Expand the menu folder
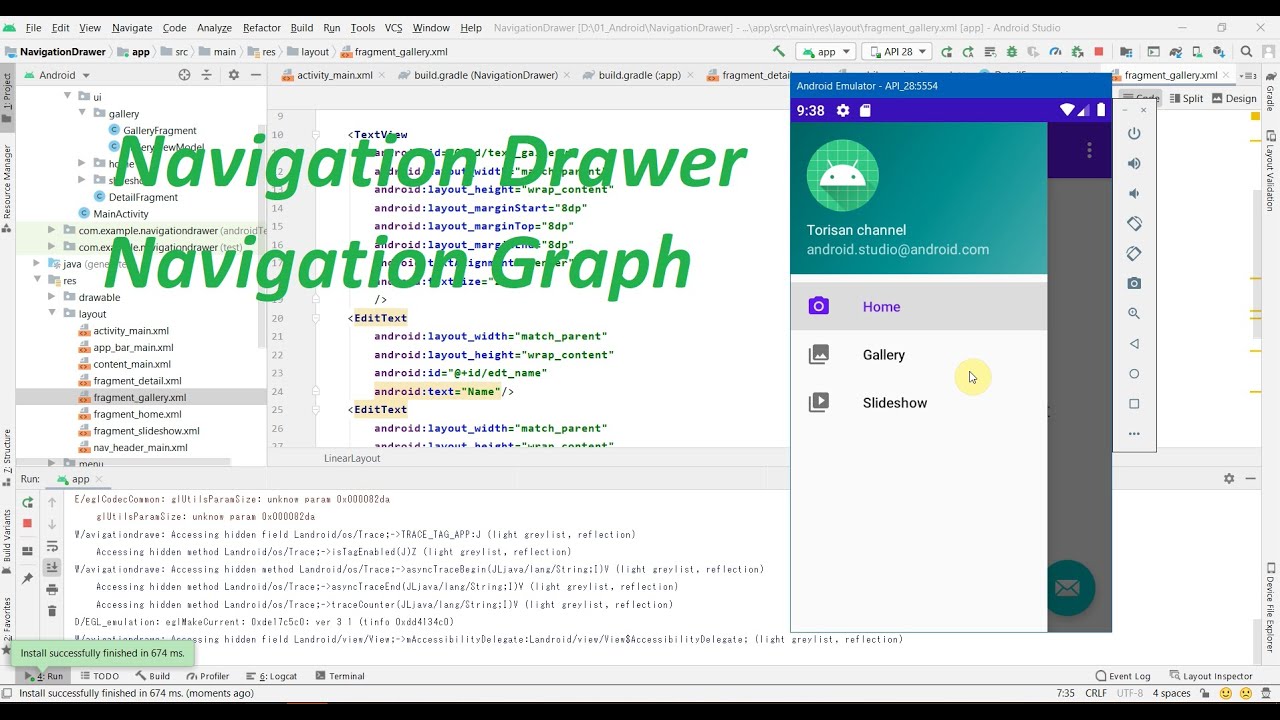The width and height of the screenshot is (1280, 720). coord(52,464)
